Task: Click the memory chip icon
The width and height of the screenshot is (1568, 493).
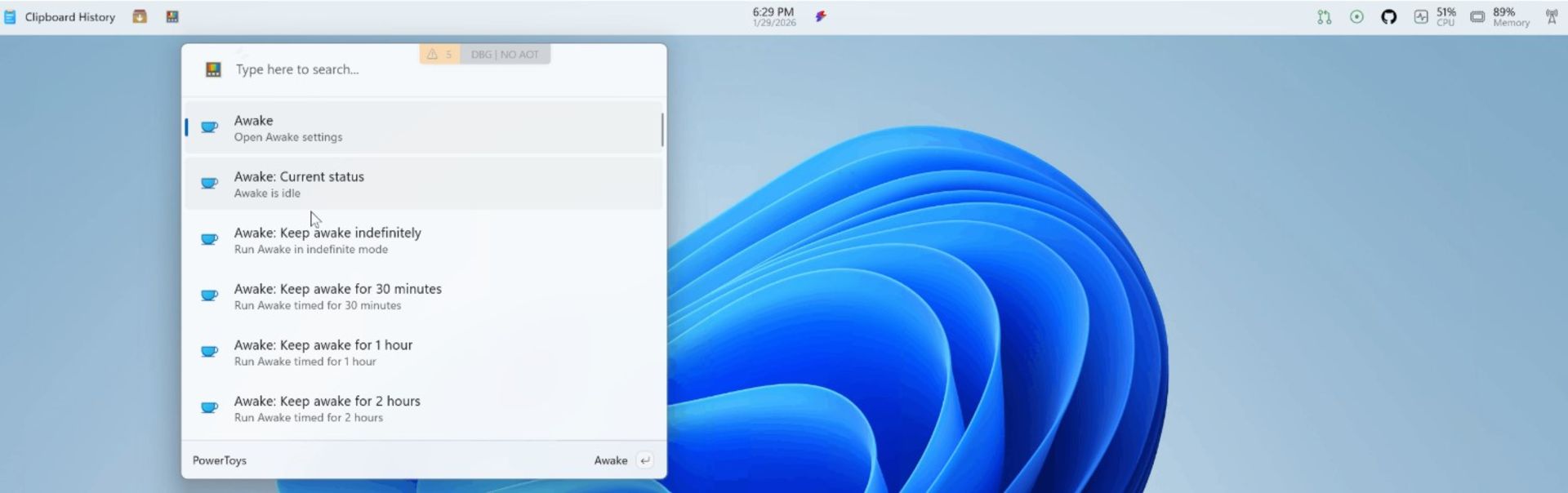Action: coord(1477,16)
